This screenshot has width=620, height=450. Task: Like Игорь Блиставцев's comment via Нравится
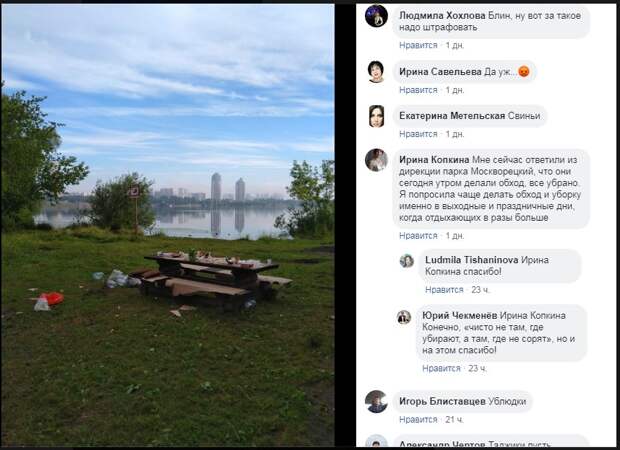click(418, 419)
